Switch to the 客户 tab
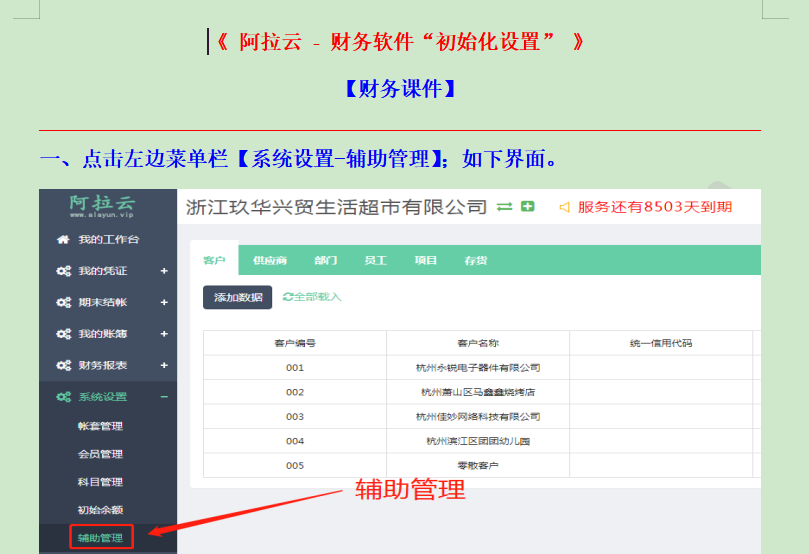809x554 pixels. (x=214, y=260)
